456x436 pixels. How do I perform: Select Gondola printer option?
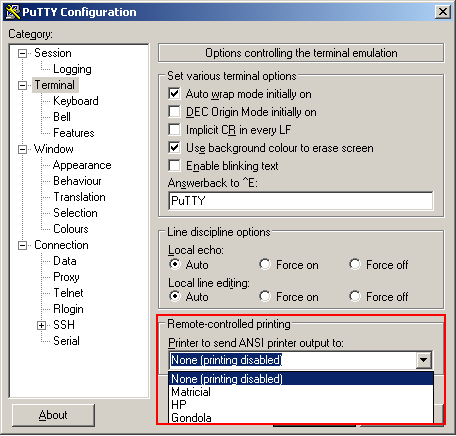(301, 418)
